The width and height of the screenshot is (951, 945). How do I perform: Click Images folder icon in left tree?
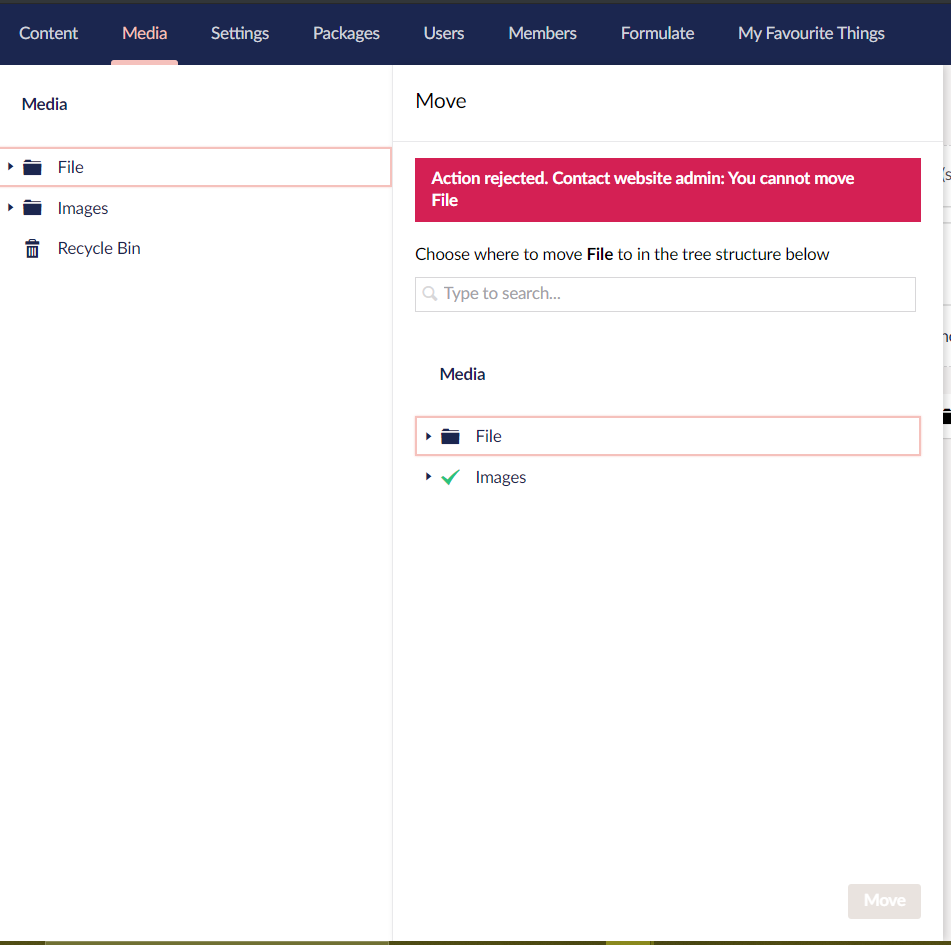coord(32,208)
